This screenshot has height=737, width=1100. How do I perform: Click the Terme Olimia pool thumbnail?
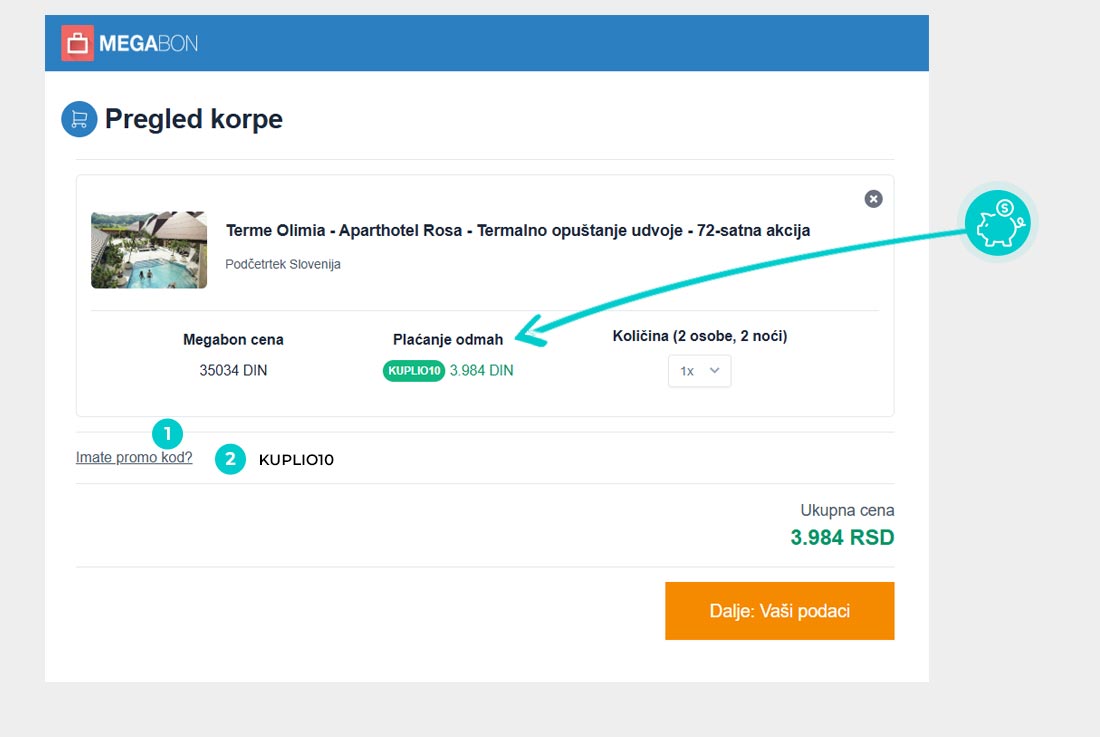click(149, 250)
